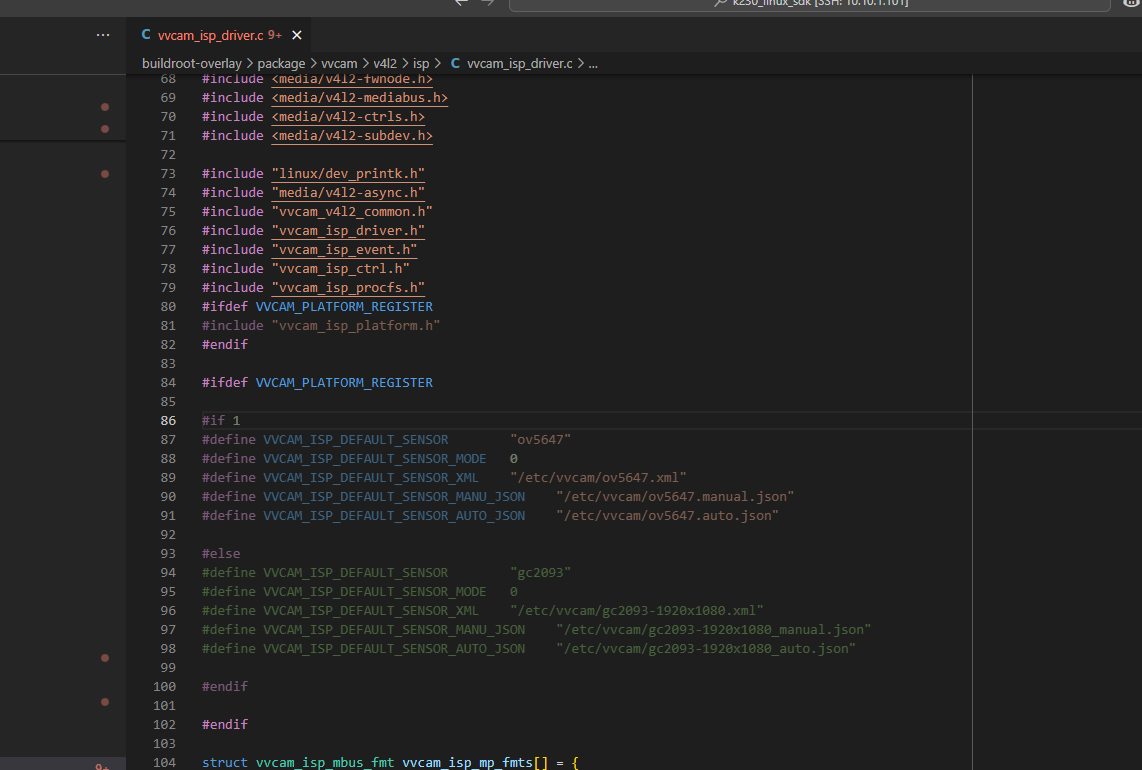The image size is (1142, 770).
Task: Click line number 86 in the gutter
Action: 167,421
